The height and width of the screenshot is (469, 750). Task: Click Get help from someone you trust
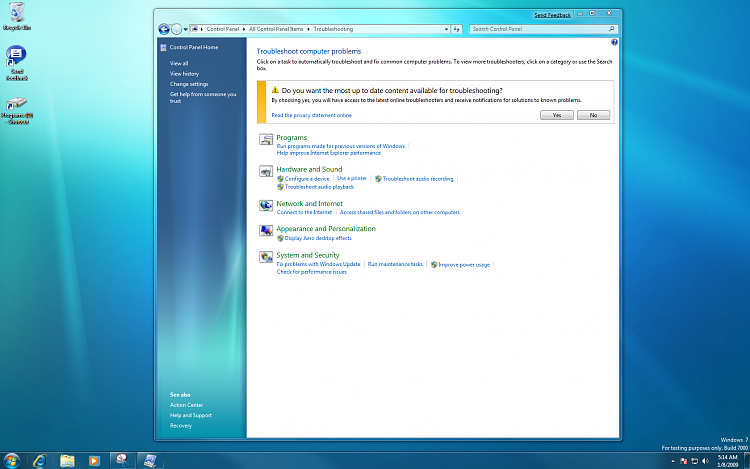click(x=203, y=98)
